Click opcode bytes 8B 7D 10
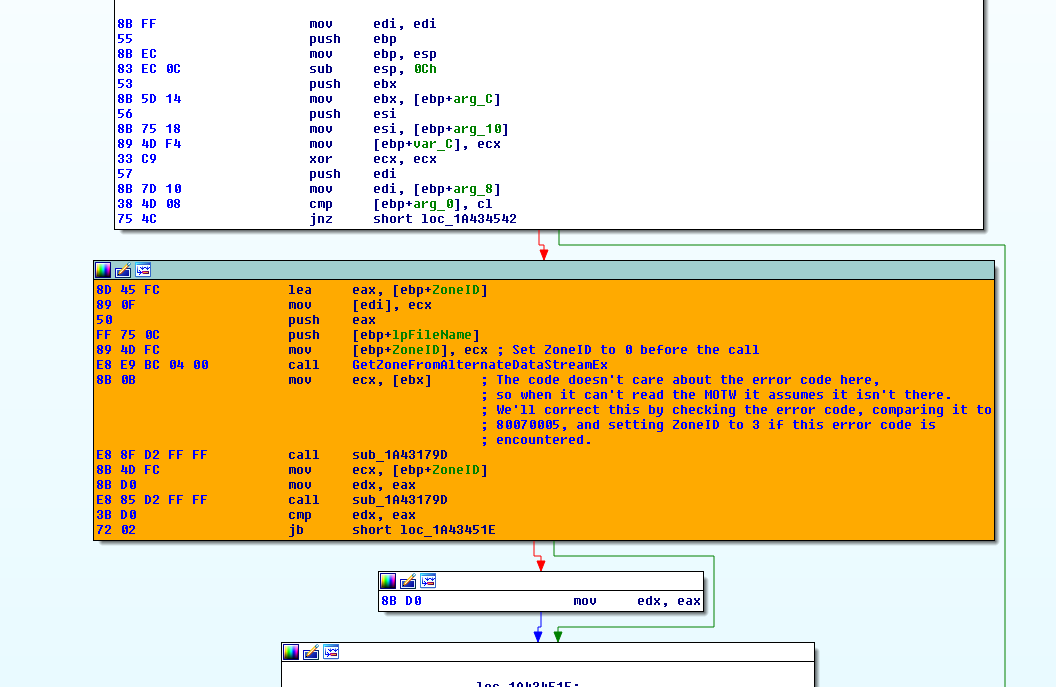1056x687 pixels. pos(149,189)
